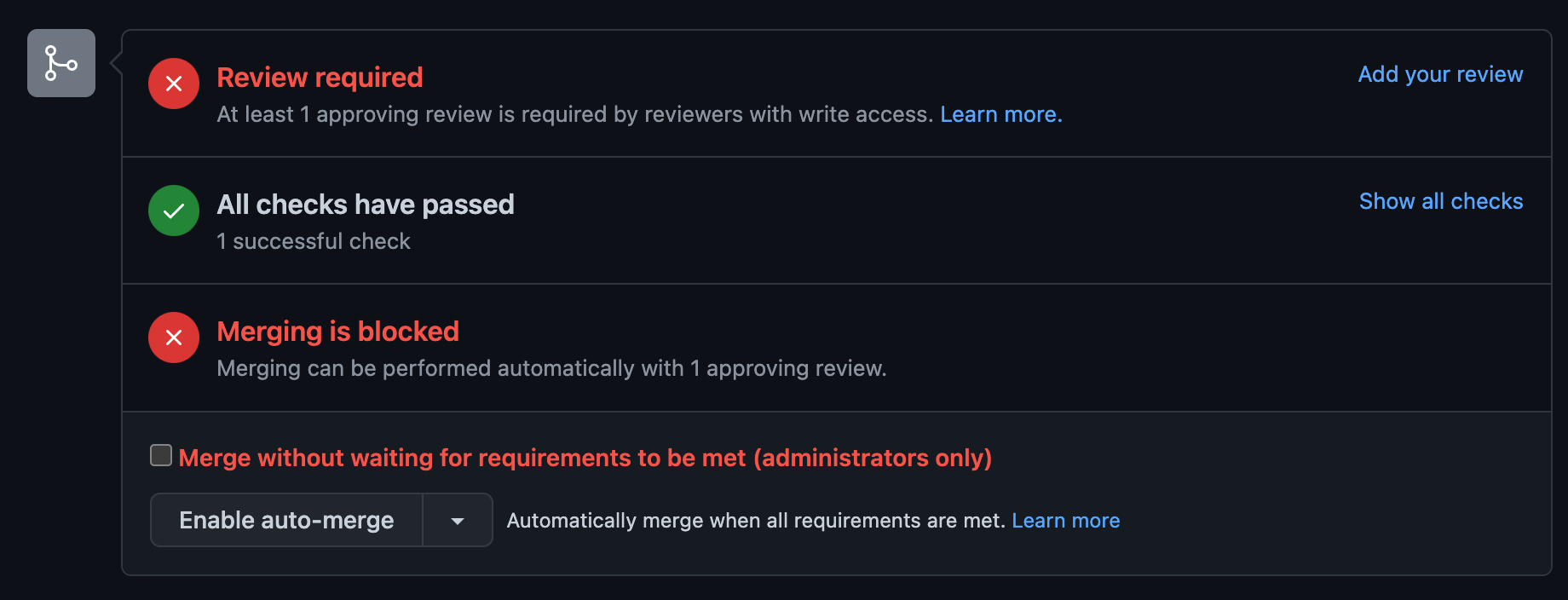Click the administrators only merge label
The image size is (1568, 600).
click(584, 458)
